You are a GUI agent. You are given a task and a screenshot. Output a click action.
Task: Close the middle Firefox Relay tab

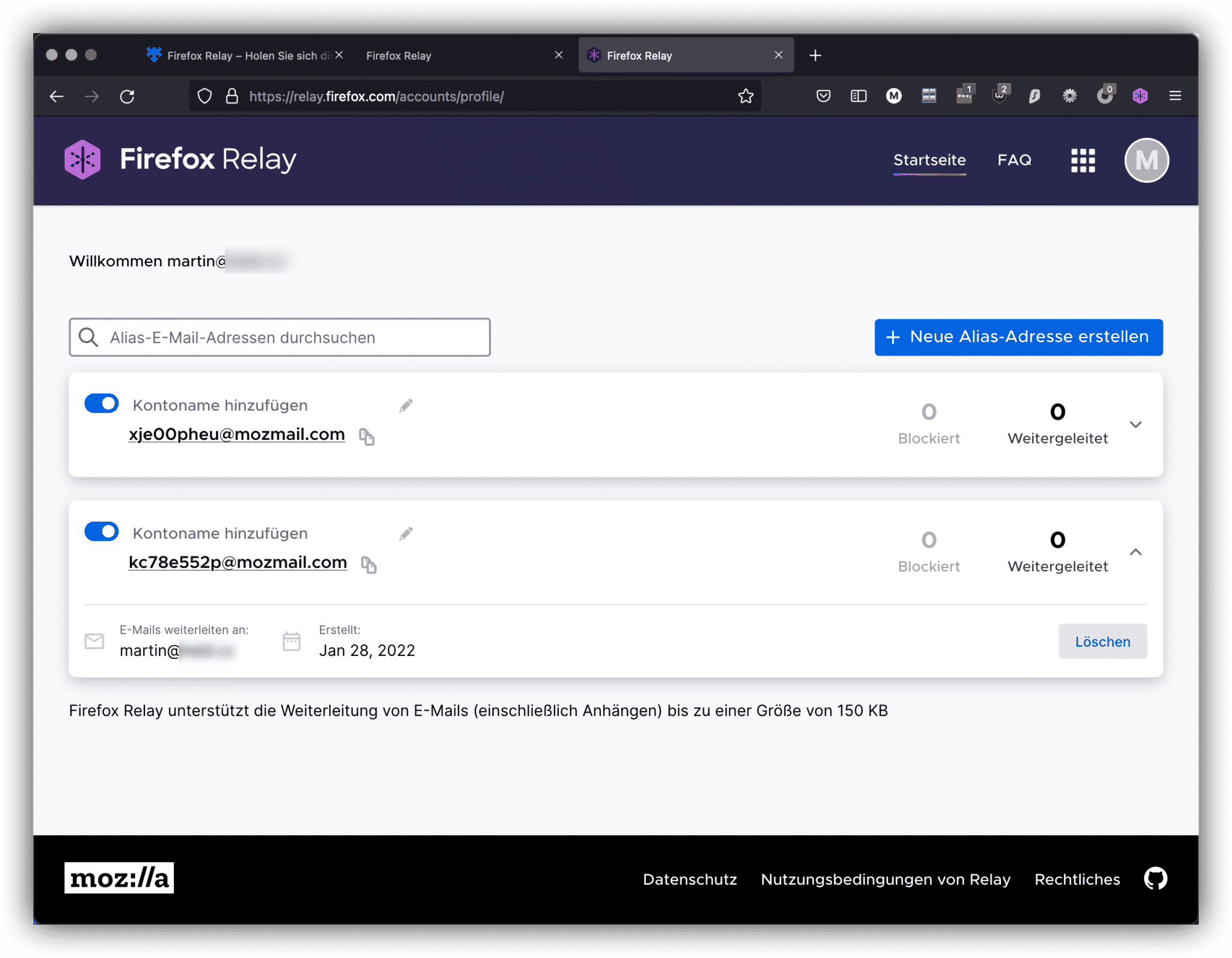(x=559, y=55)
